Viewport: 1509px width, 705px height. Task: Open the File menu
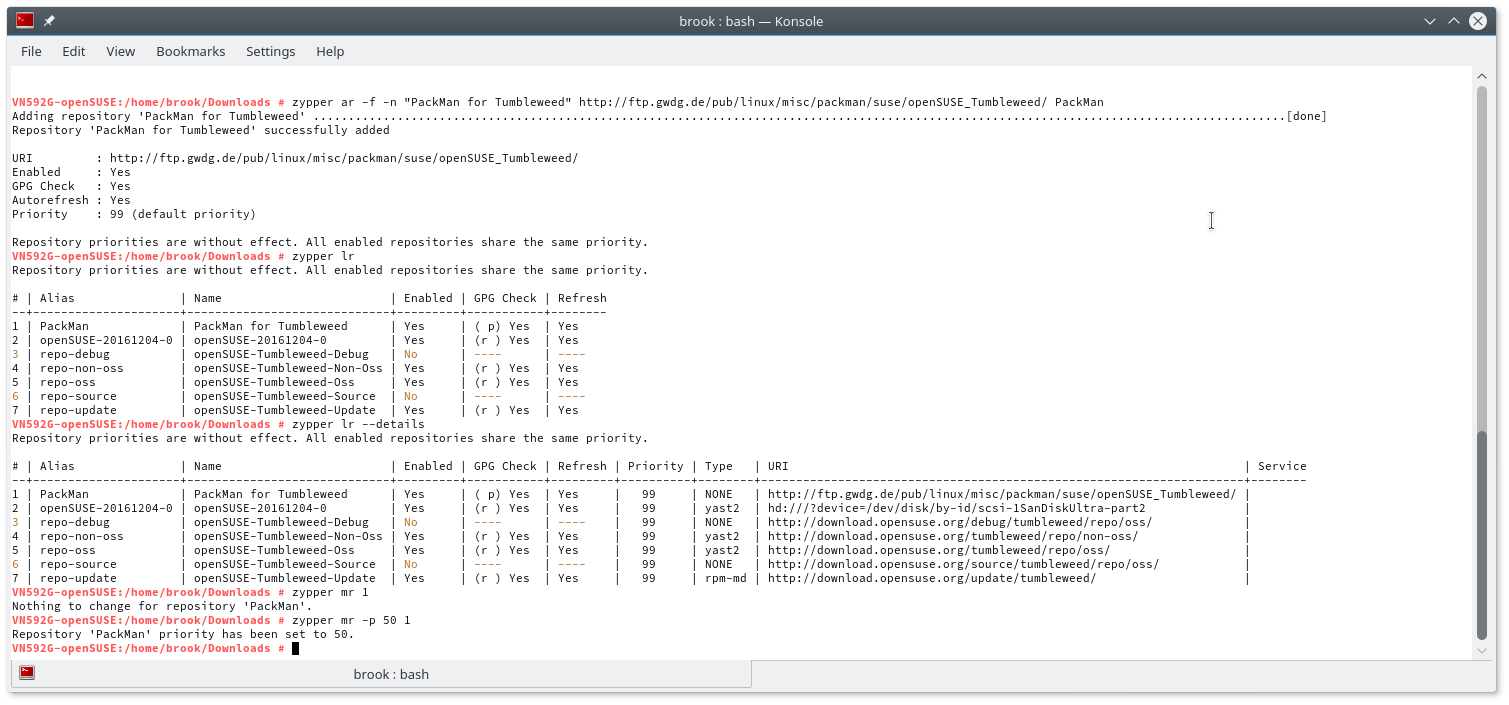31,51
